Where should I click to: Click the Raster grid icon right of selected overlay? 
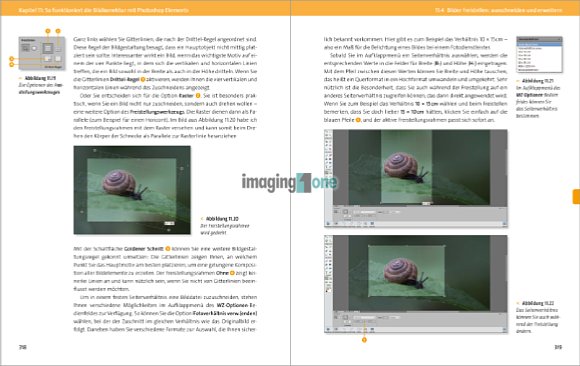coord(58,50)
